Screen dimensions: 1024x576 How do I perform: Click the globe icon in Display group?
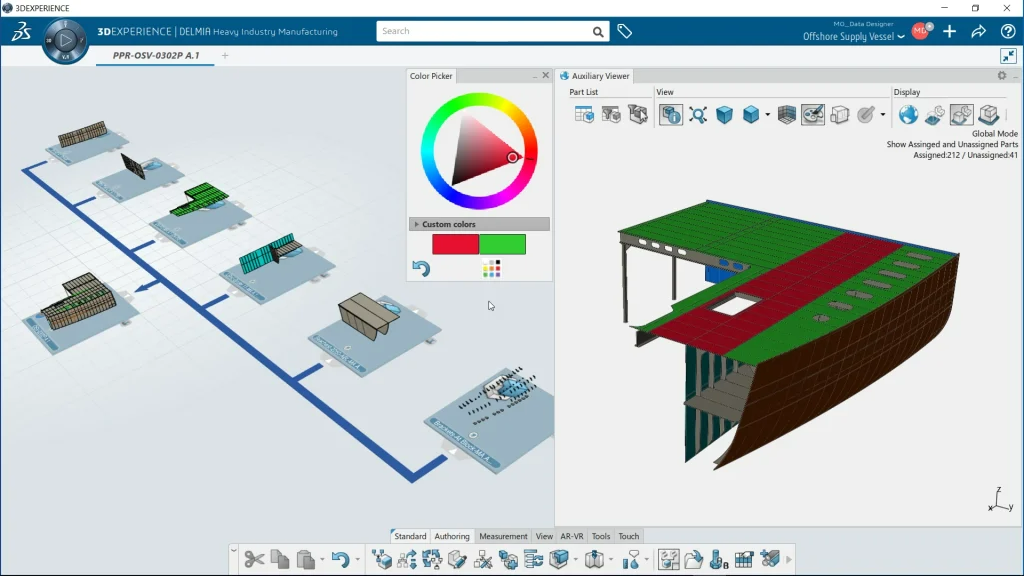[908, 115]
